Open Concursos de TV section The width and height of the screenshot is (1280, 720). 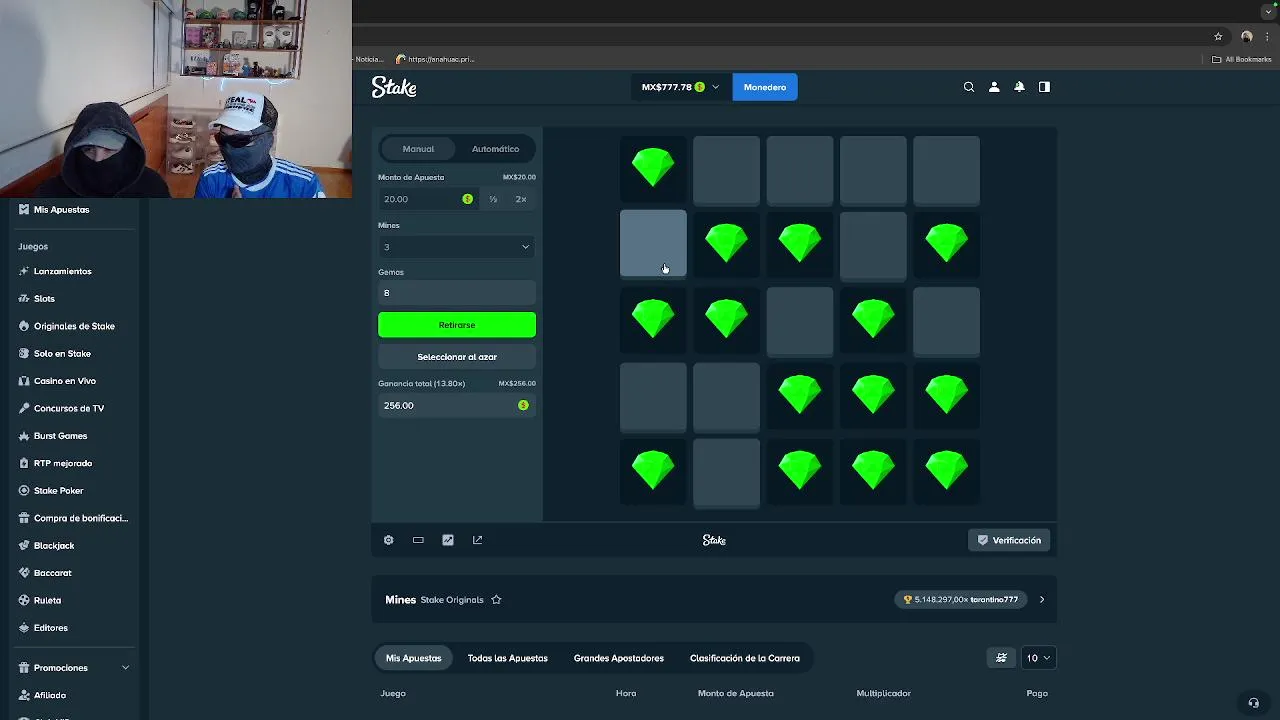click(x=69, y=408)
